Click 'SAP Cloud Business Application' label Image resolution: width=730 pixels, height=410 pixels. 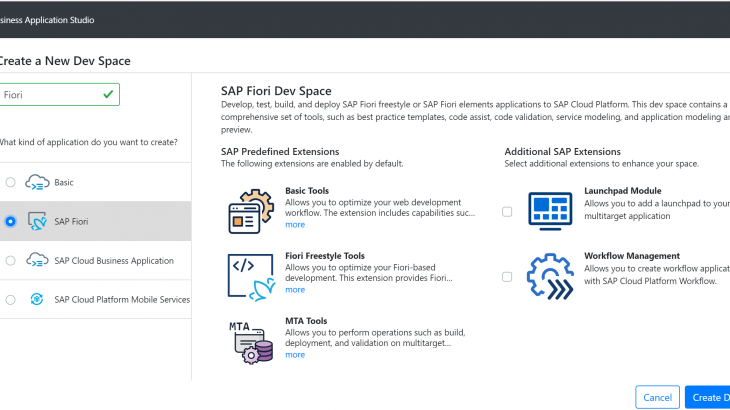click(x=114, y=261)
